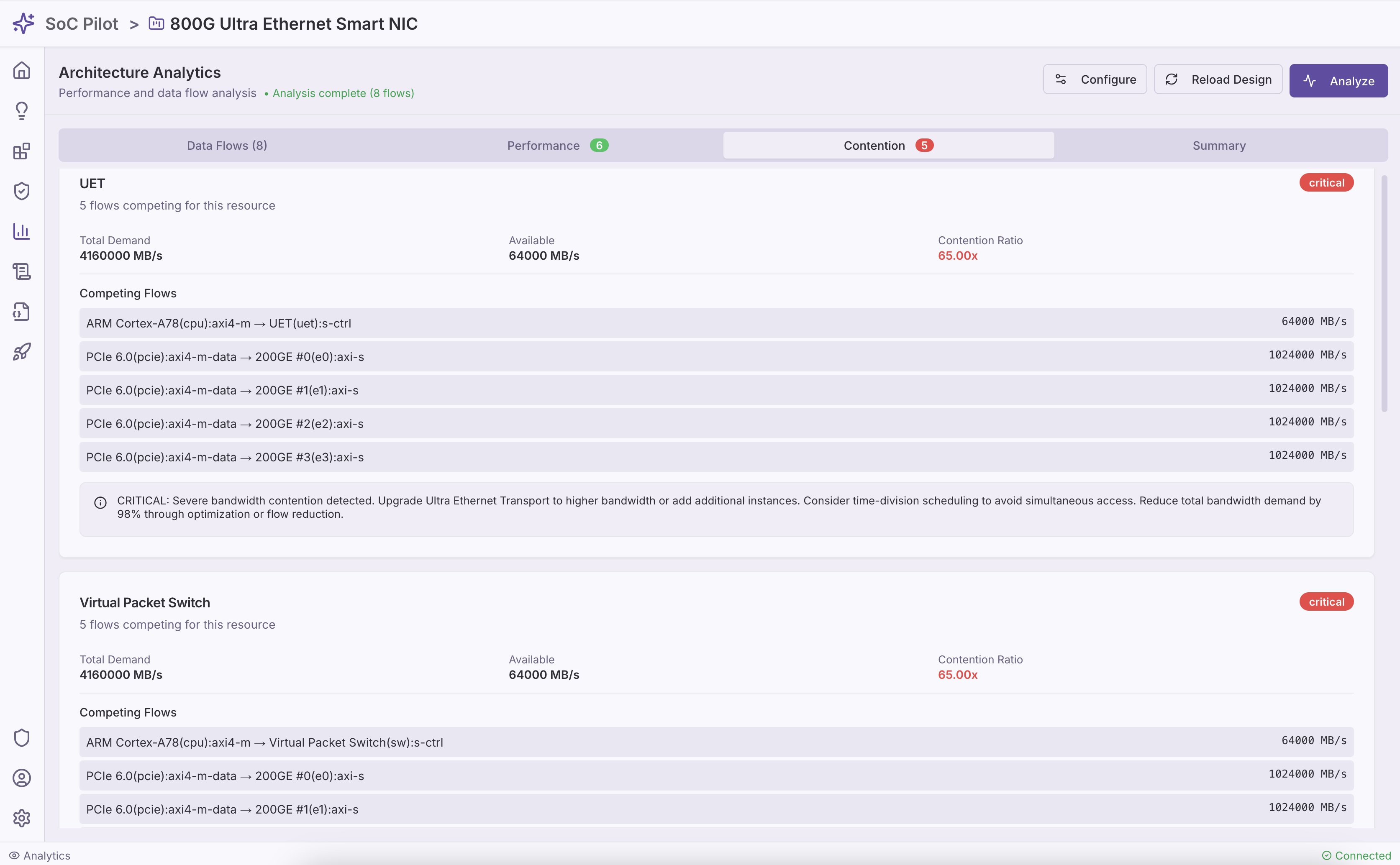
Task: Select the rocket launch icon in sidebar
Action: pyautogui.click(x=21, y=351)
